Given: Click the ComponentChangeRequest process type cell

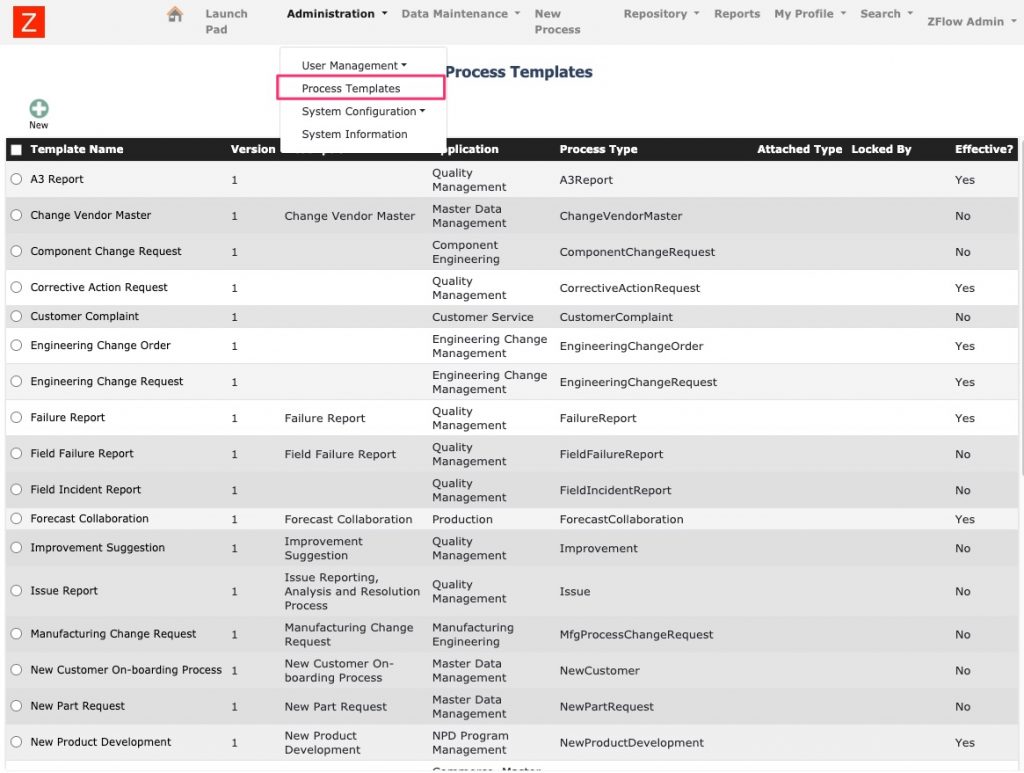Looking at the screenshot, I should tap(637, 252).
